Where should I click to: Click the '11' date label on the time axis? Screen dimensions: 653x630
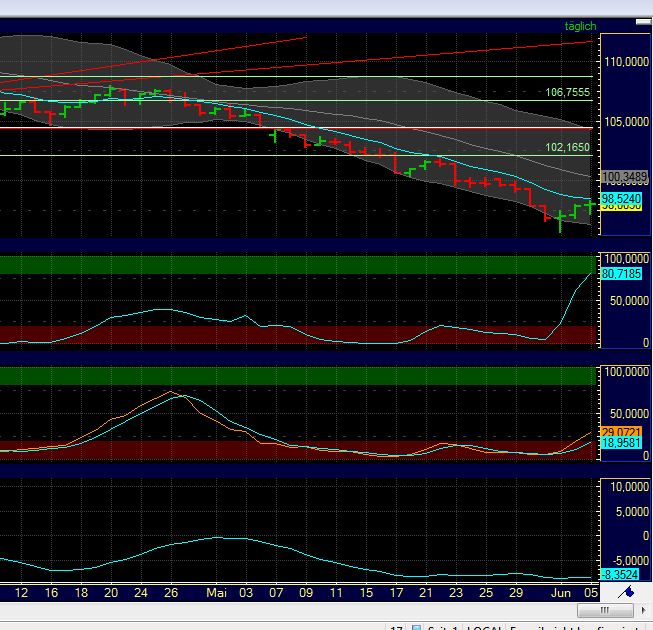336,592
